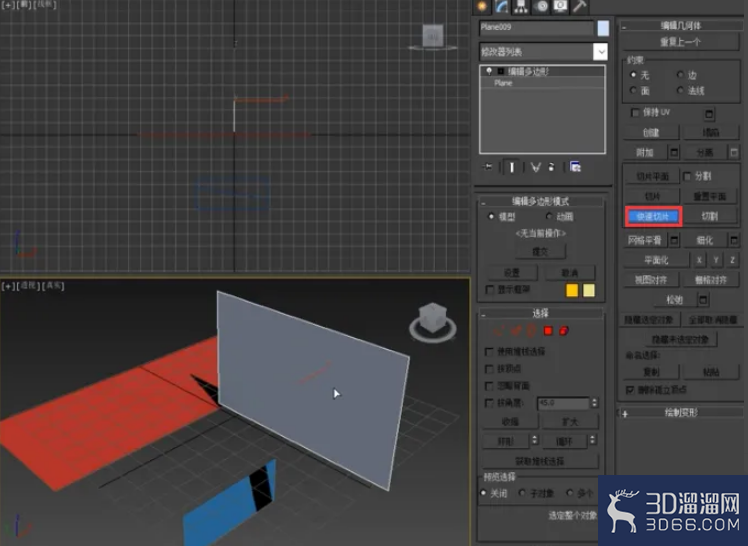Open the Display command panel tab
The width and height of the screenshot is (748, 546).
pyautogui.click(x=560, y=6)
